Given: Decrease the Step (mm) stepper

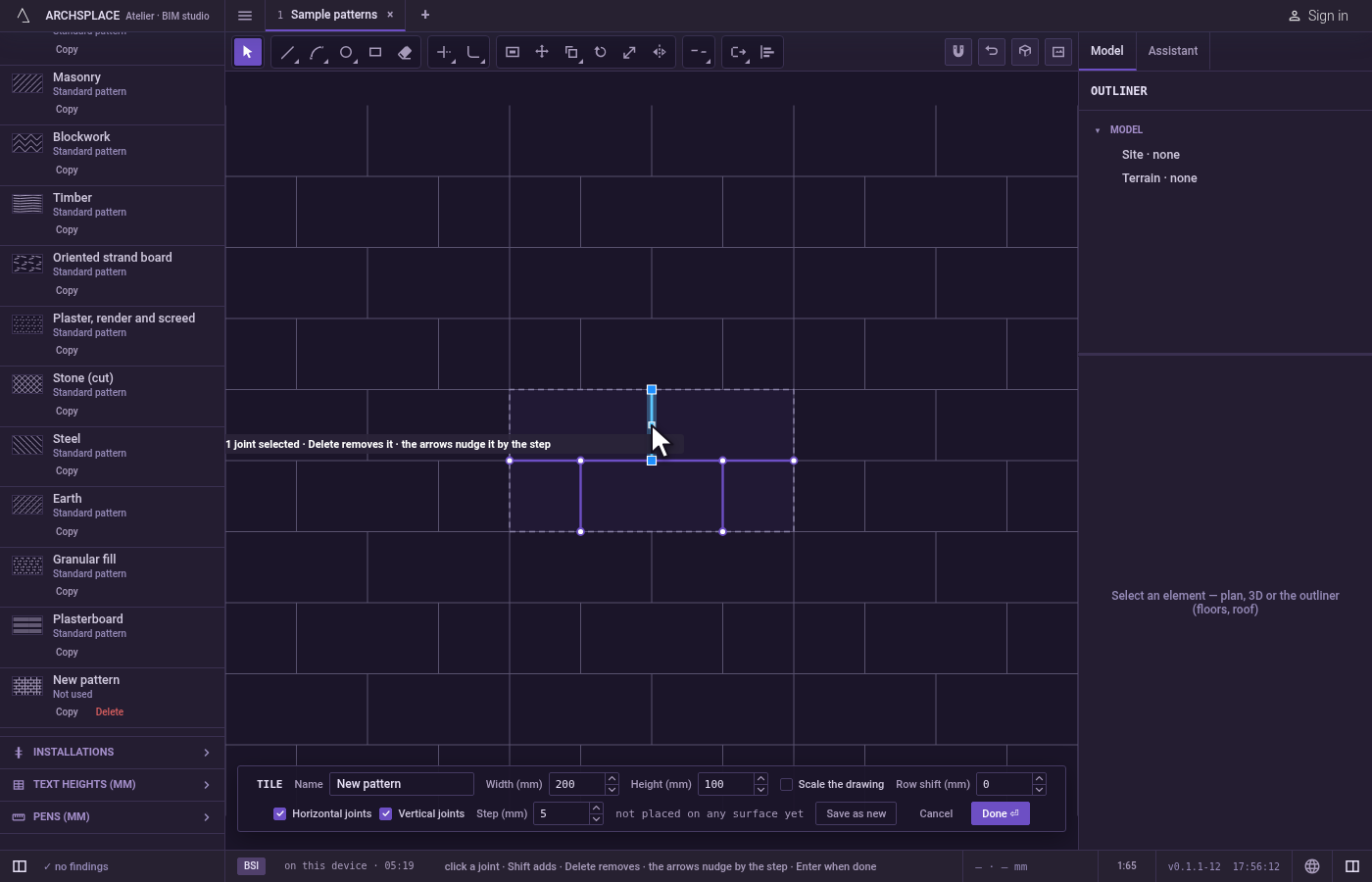Looking at the screenshot, I should pos(596,818).
